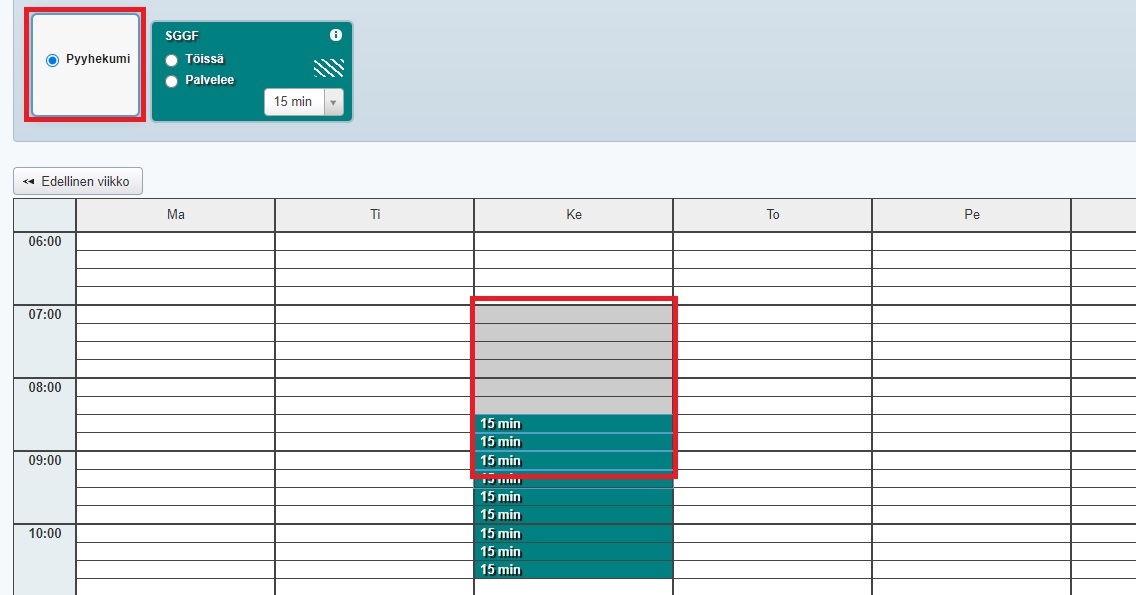Select the Palvelee radio option
Image resolution: width=1136 pixels, height=595 pixels.
click(x=172, y=81)
